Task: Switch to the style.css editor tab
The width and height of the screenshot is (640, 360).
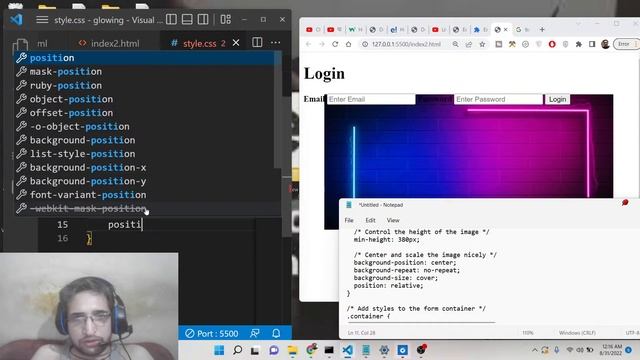Action: 198,43
